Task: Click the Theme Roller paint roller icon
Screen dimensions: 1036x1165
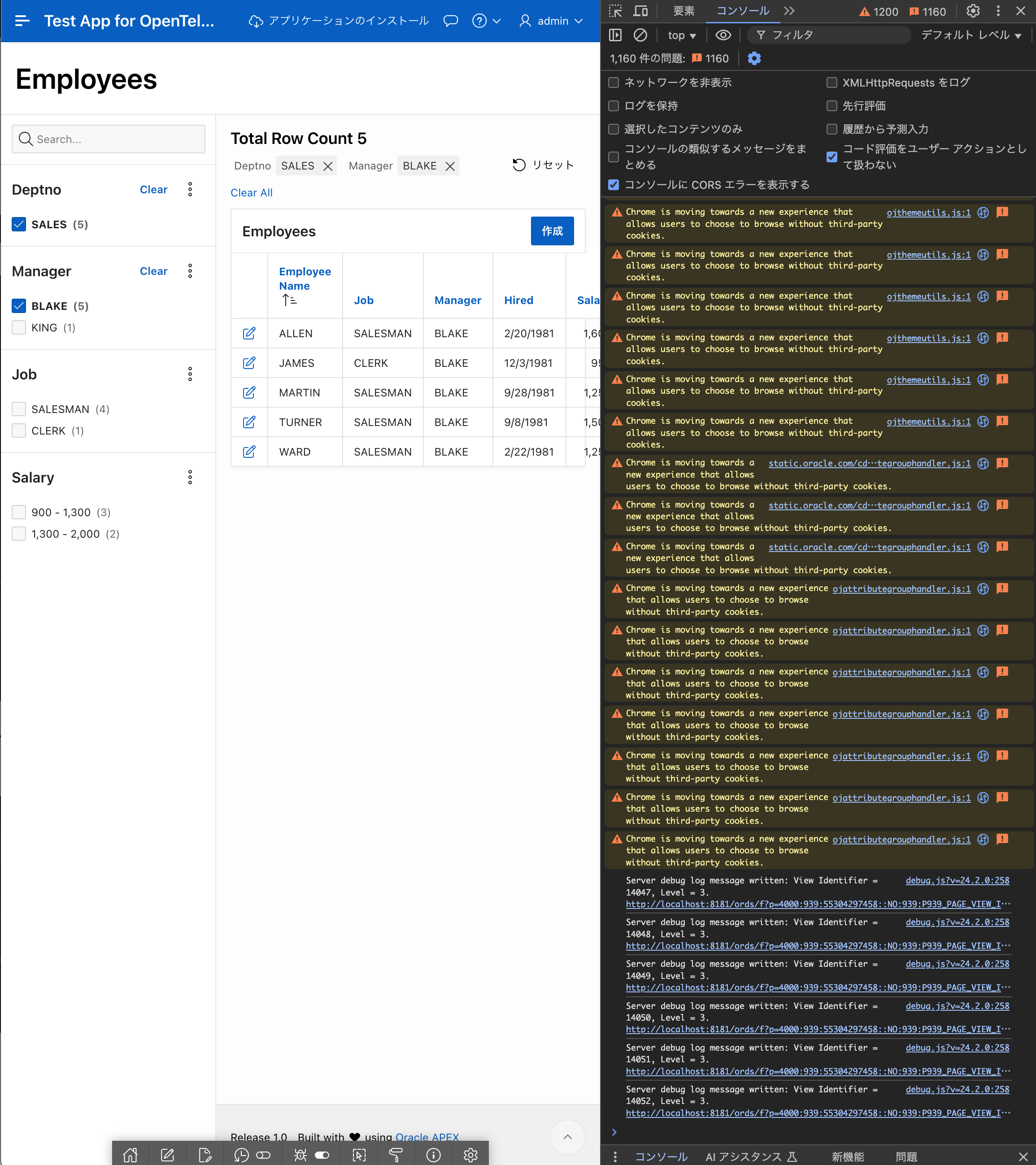Action: [396, 1155]
